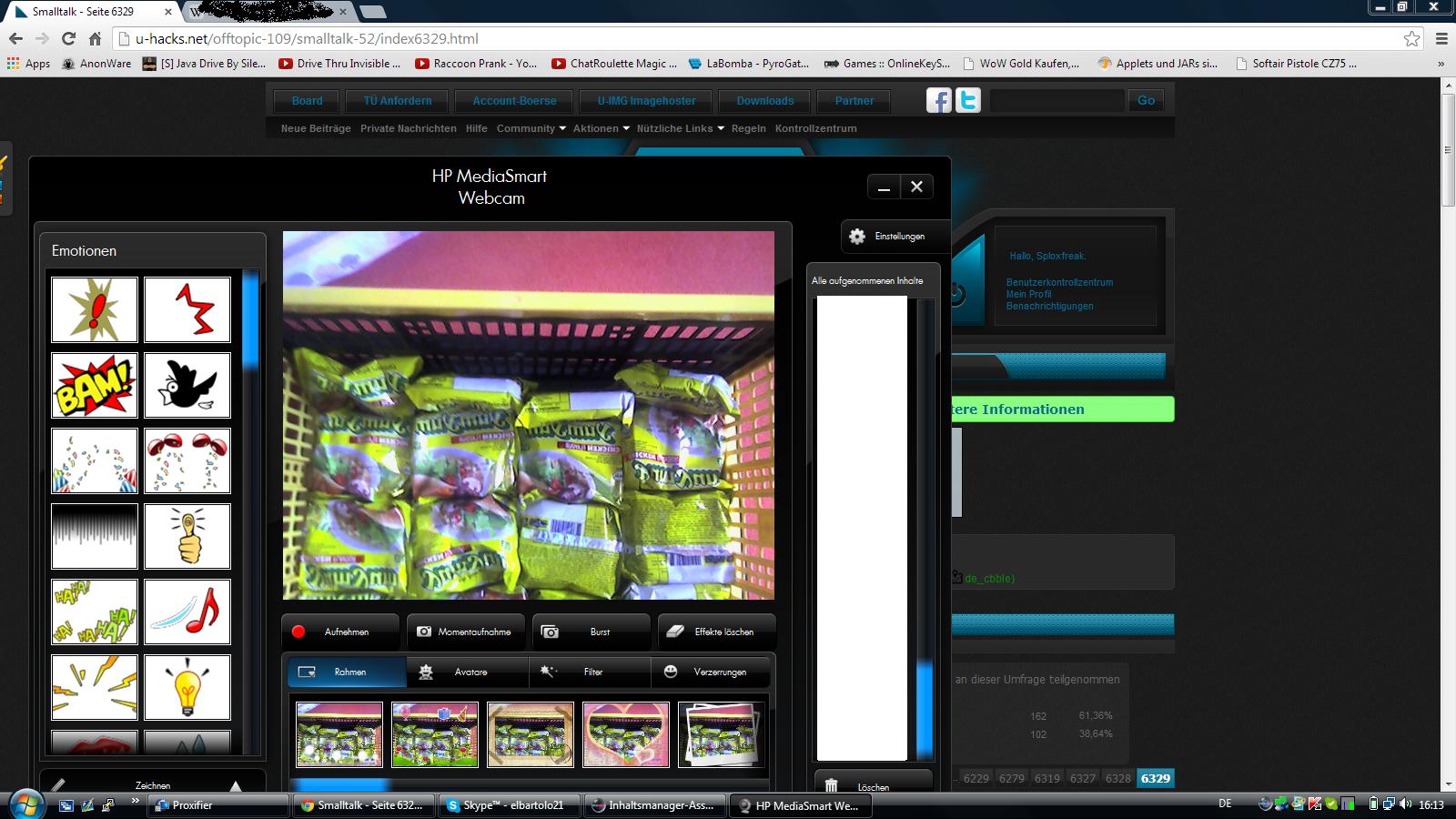Apply the exclamation mark burst emotion

pyautogui.click(x=95, y=310)
